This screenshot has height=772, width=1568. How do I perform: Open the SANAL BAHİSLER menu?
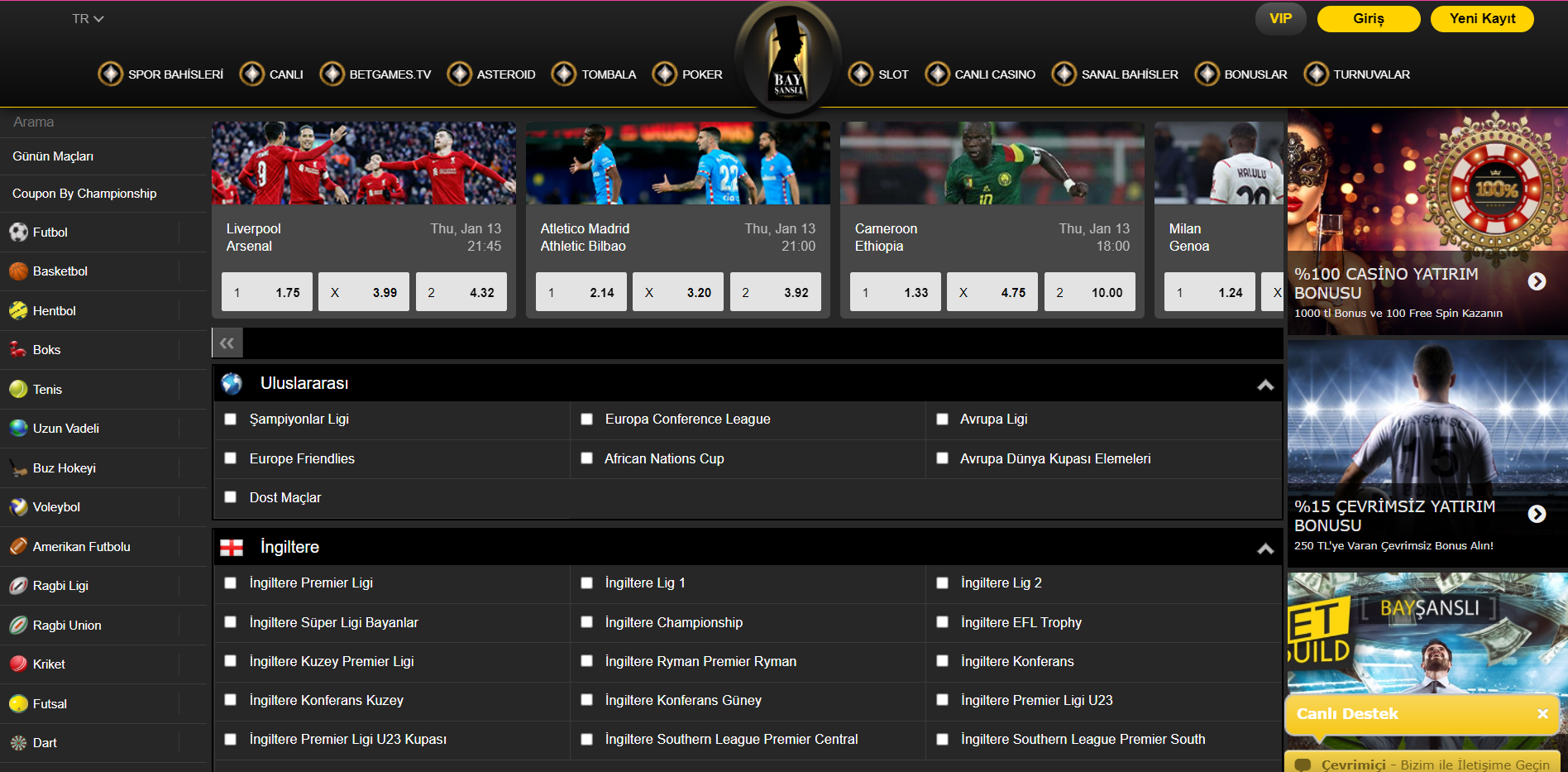(1130, 74)
